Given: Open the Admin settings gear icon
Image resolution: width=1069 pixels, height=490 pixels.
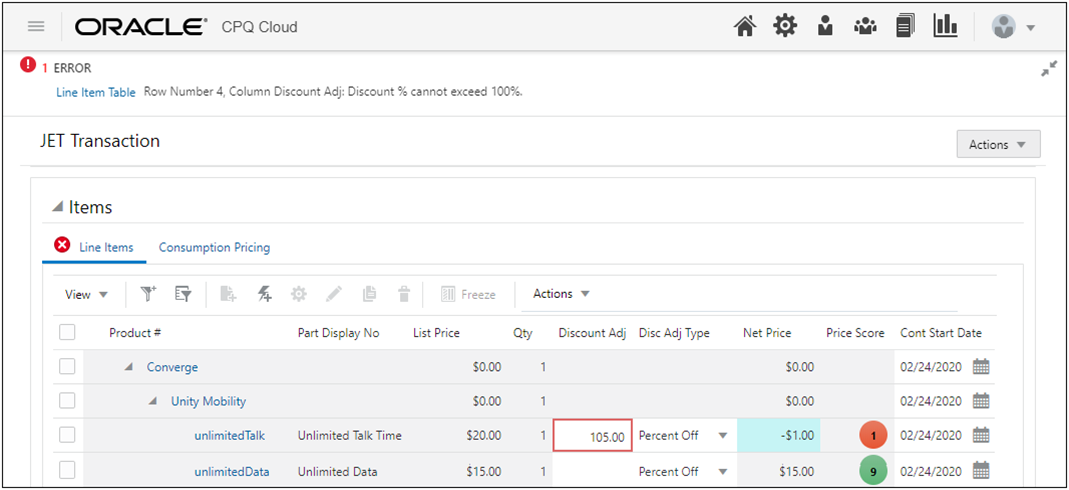Looking at the screenshot, I should click(785, 27).
